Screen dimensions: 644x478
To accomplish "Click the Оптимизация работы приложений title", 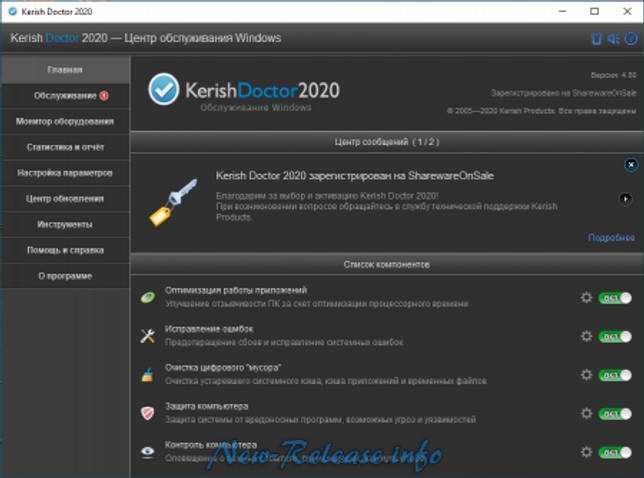I will [x=236, y=290].
